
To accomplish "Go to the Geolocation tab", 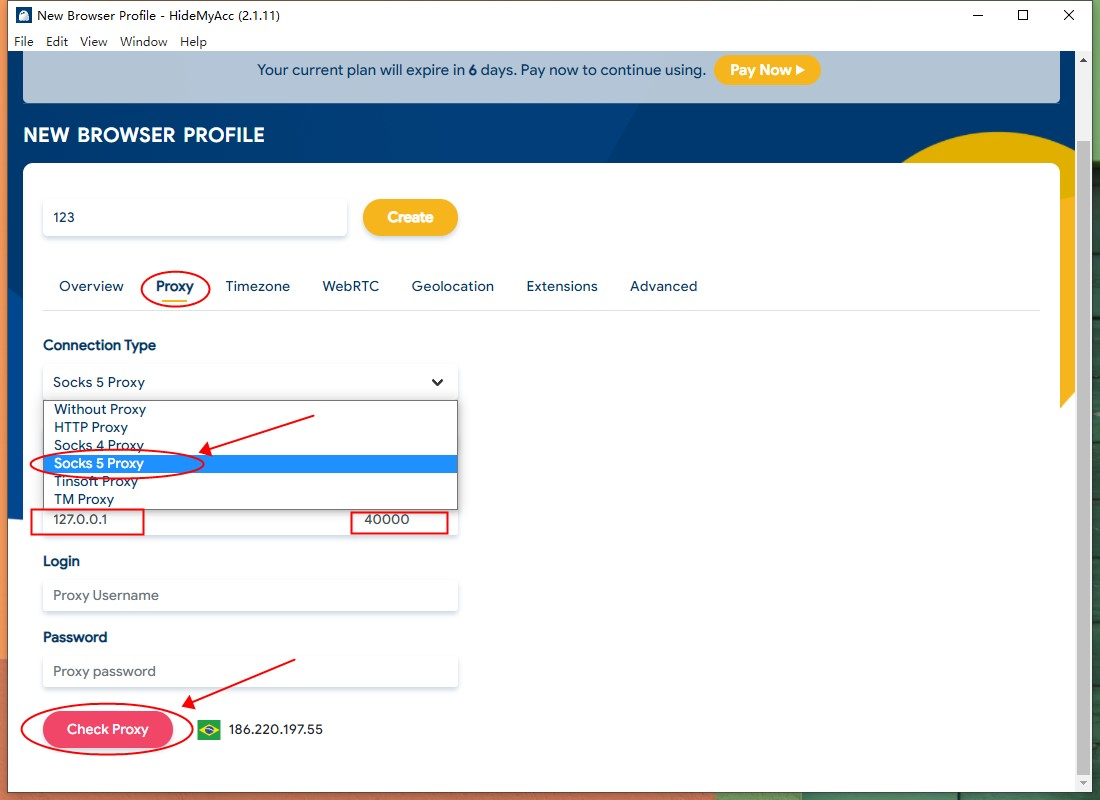I will click(x=452, y=286).
